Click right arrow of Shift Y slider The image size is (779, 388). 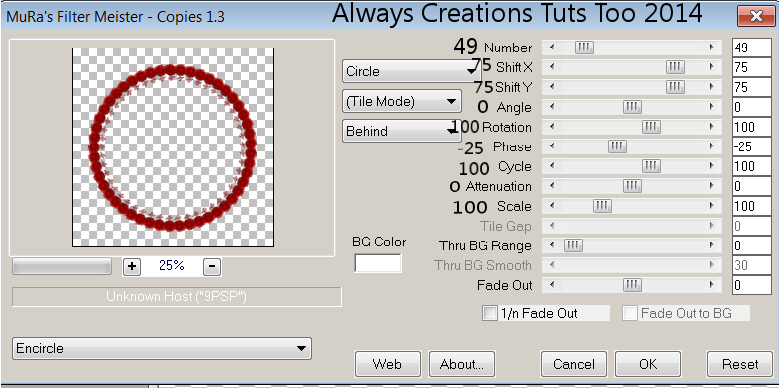[x=711, y=87]
